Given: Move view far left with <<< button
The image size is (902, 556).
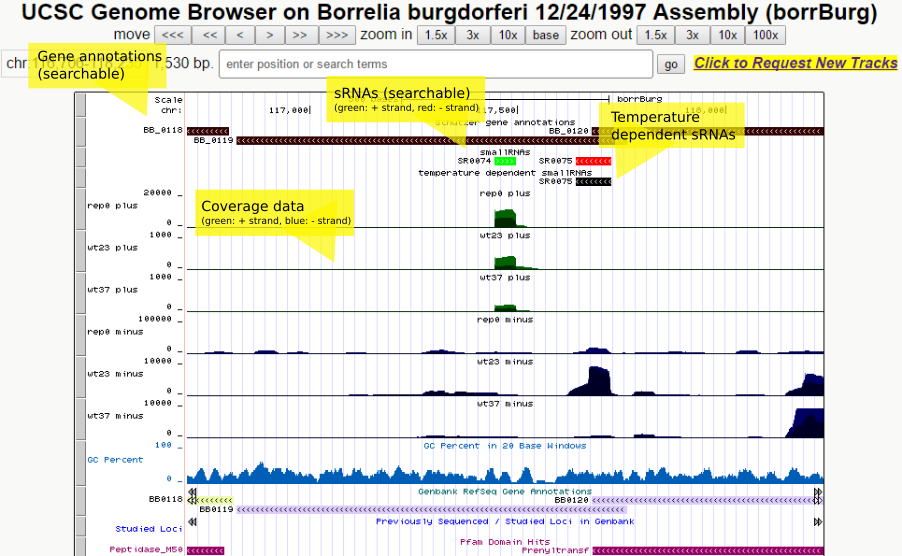Looking at the screenshot, I should click(x=173, y=35).
